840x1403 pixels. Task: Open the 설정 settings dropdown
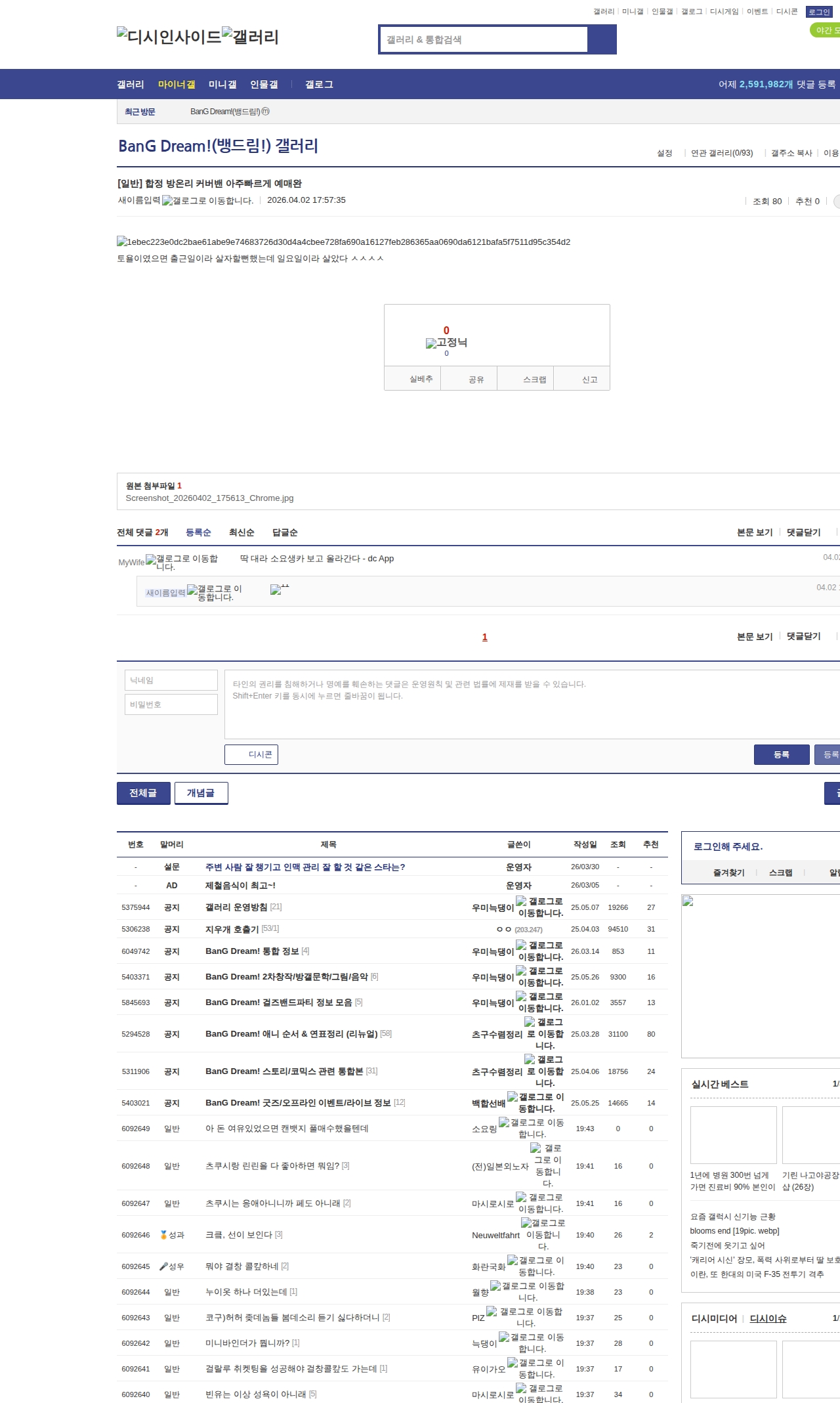pos(664,153)
